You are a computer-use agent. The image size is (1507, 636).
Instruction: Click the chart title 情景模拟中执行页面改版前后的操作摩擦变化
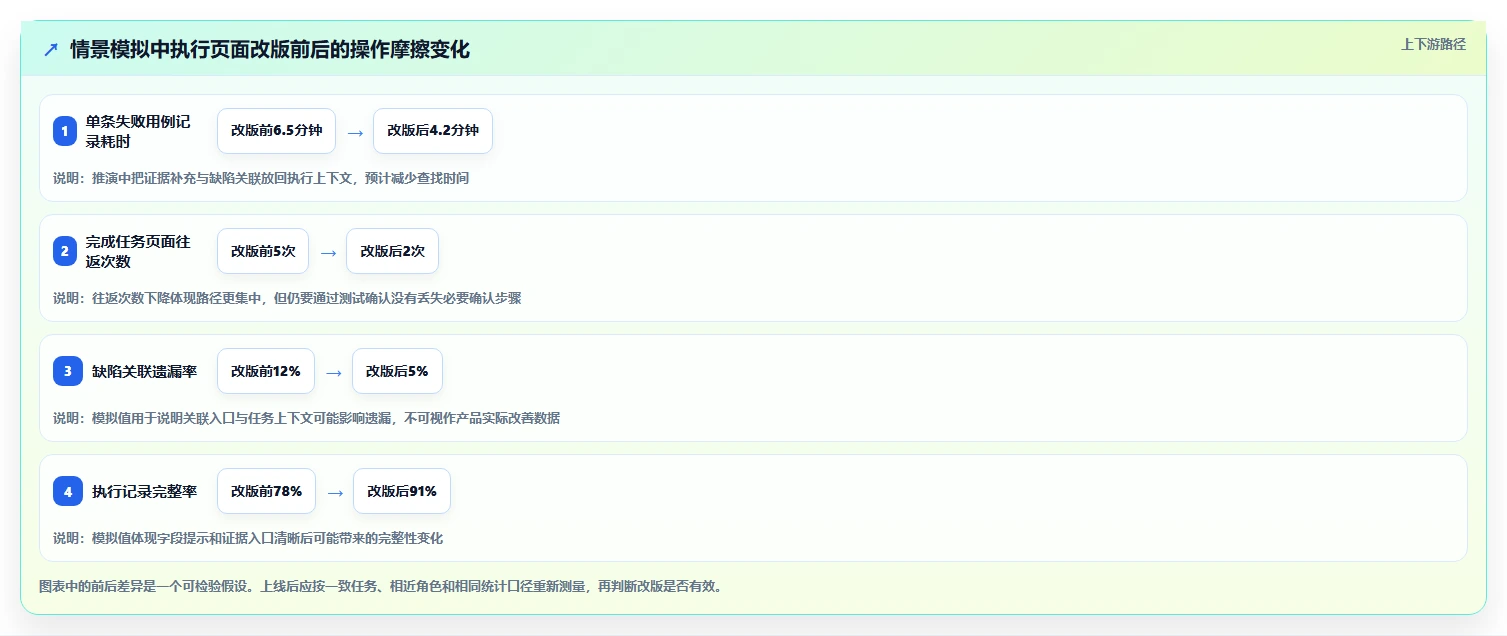point(270,50)
